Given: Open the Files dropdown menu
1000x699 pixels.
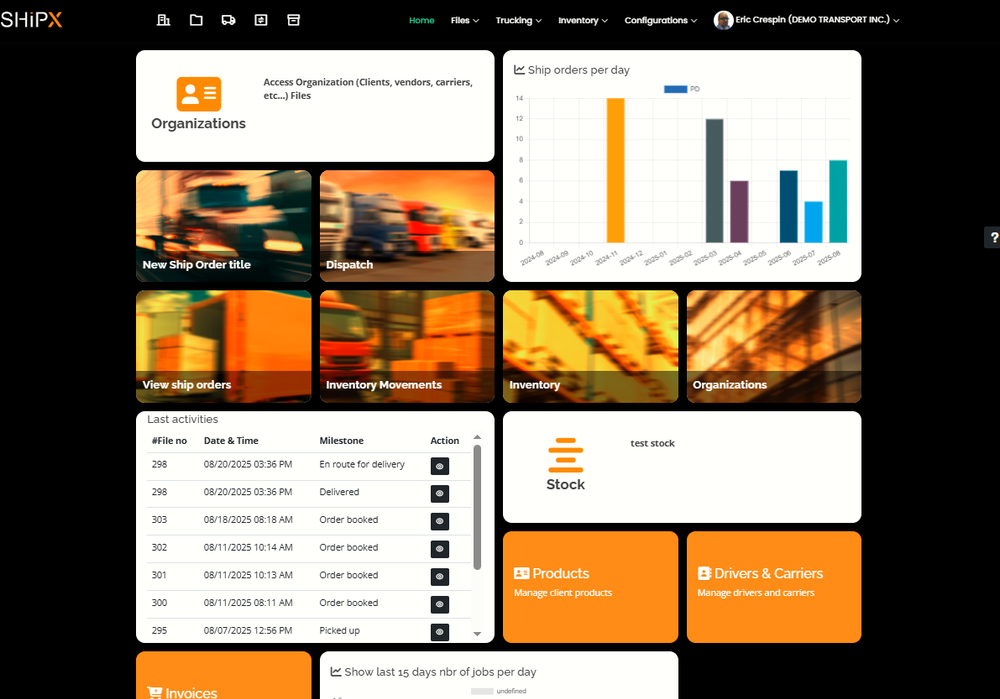Looking at the screenshot, I should (x=464, y=19).
